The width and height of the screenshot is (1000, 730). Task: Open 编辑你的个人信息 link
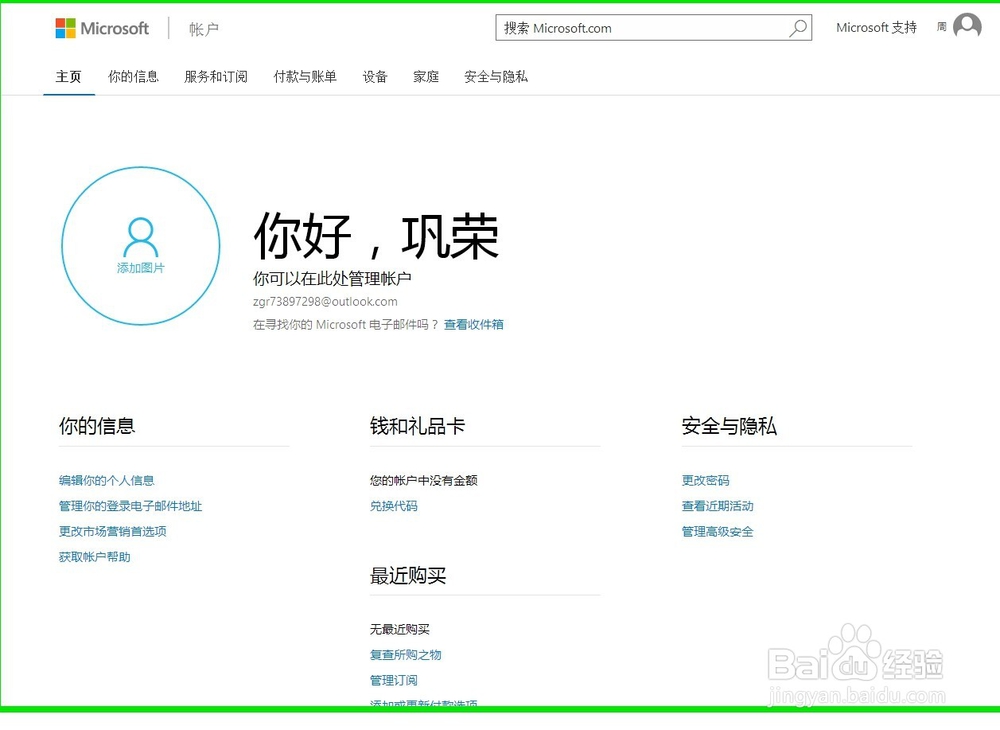pyautogui.click(x=107, y=481)
